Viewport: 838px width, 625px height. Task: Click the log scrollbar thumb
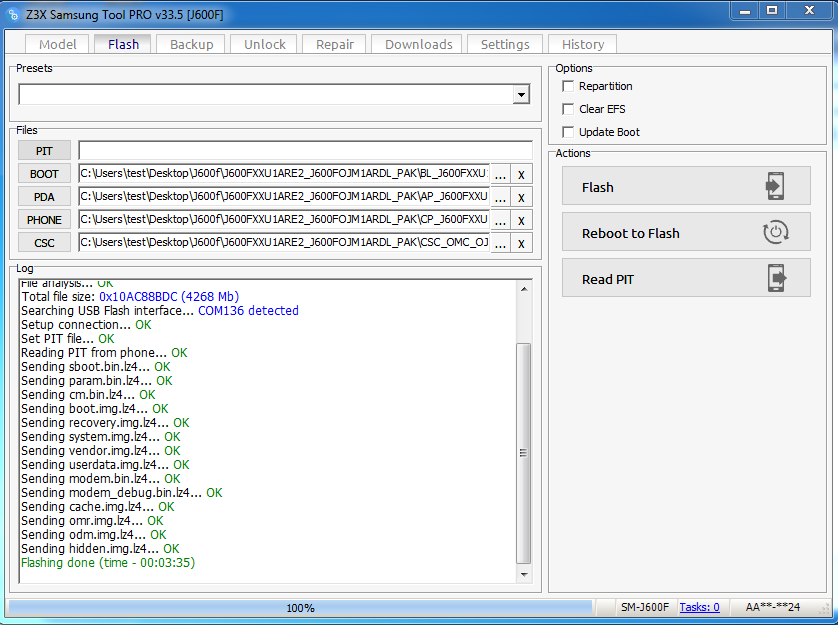[524, 453]
